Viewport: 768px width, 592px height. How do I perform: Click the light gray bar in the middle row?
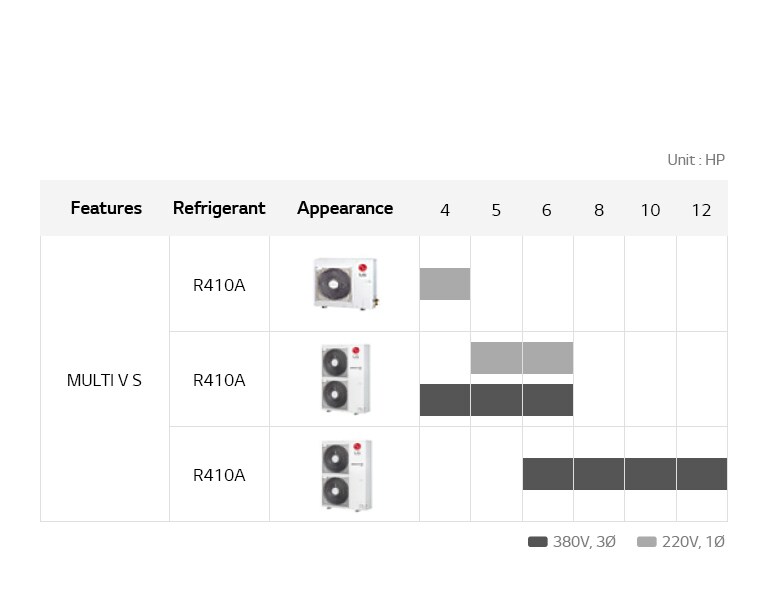point(522,358)
